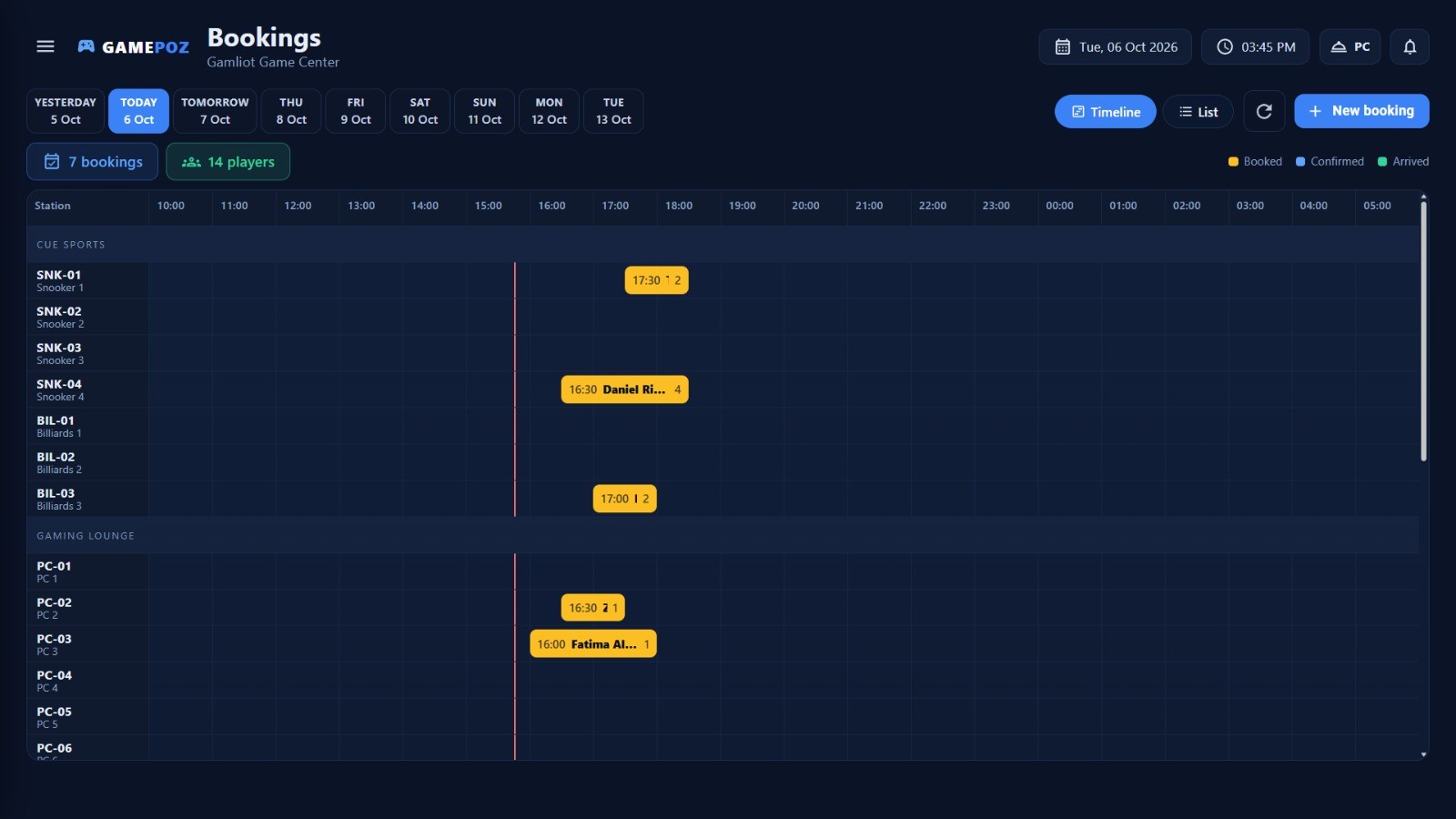Viewport: 1456px width, 819px height.
Task: Open the 16:30 booking on PC-02
Action: [x=593, y=608]
